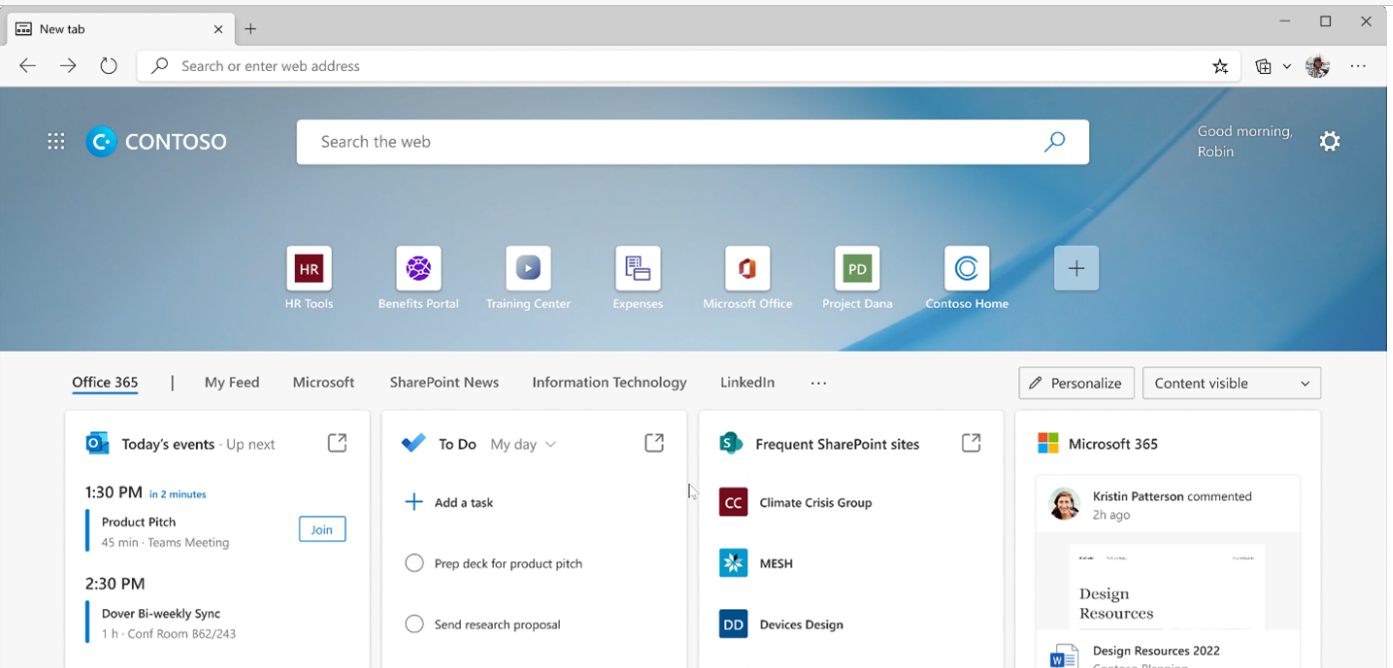Image resolution: width=1393 pixels, height=668 pixels.
Task: Launch the Training Center tile
Action: (528, 268)
